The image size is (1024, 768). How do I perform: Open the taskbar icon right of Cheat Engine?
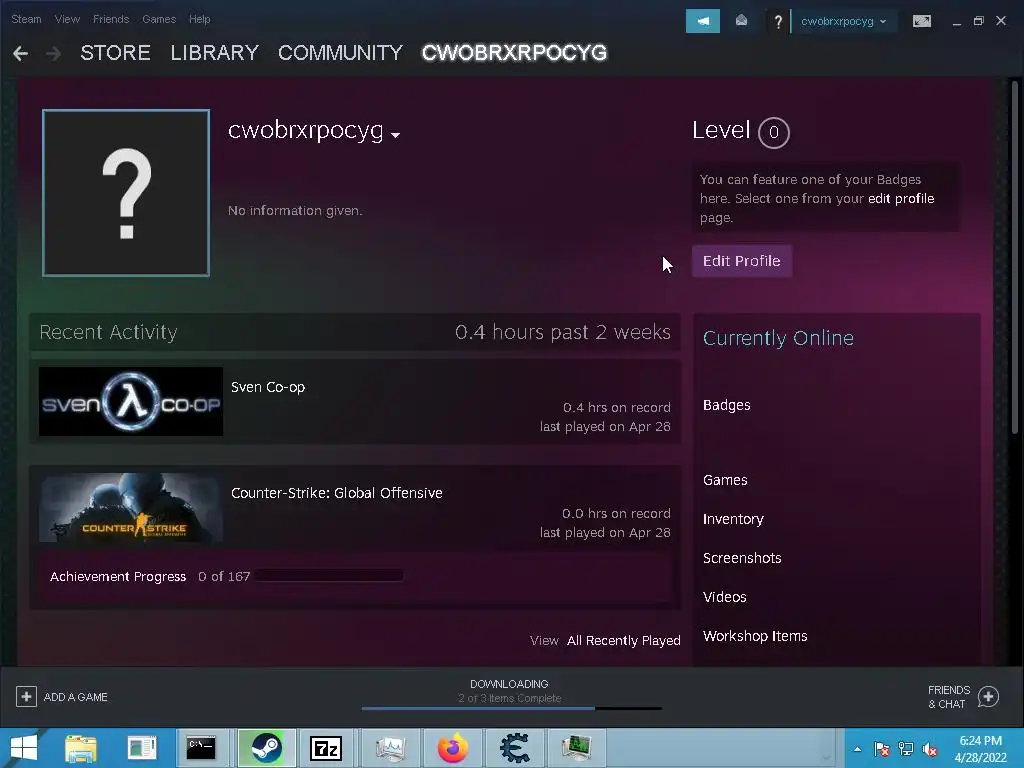(577, 748)
